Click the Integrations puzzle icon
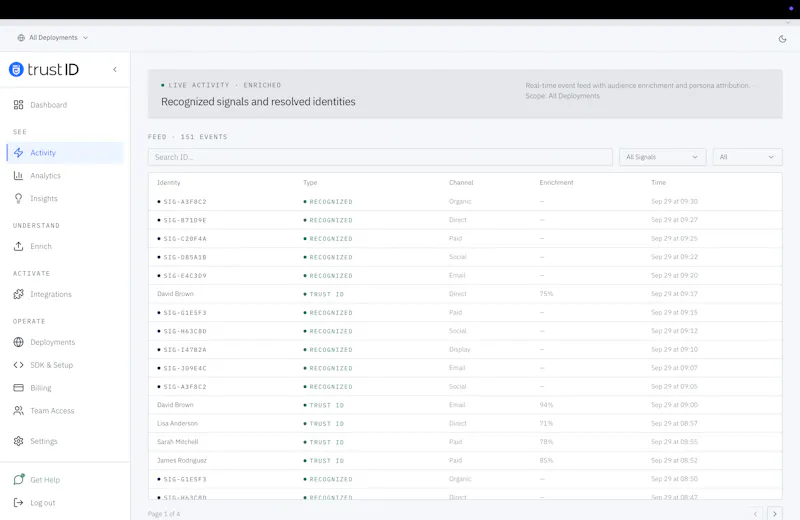Image resolution: width=800 pixels, height=520 pixels. point(18,294)
